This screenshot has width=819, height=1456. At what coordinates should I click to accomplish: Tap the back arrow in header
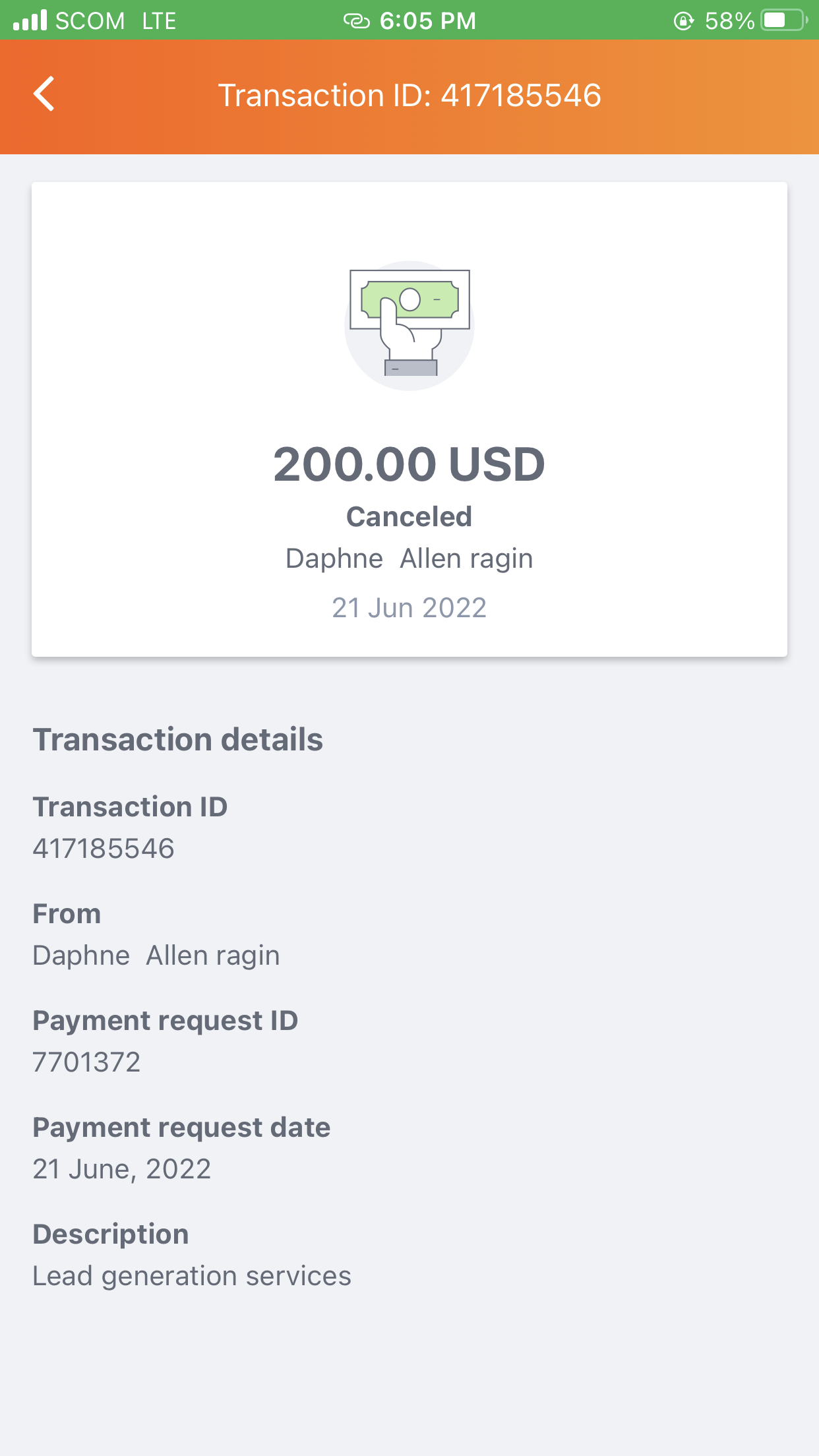point(44,94)
